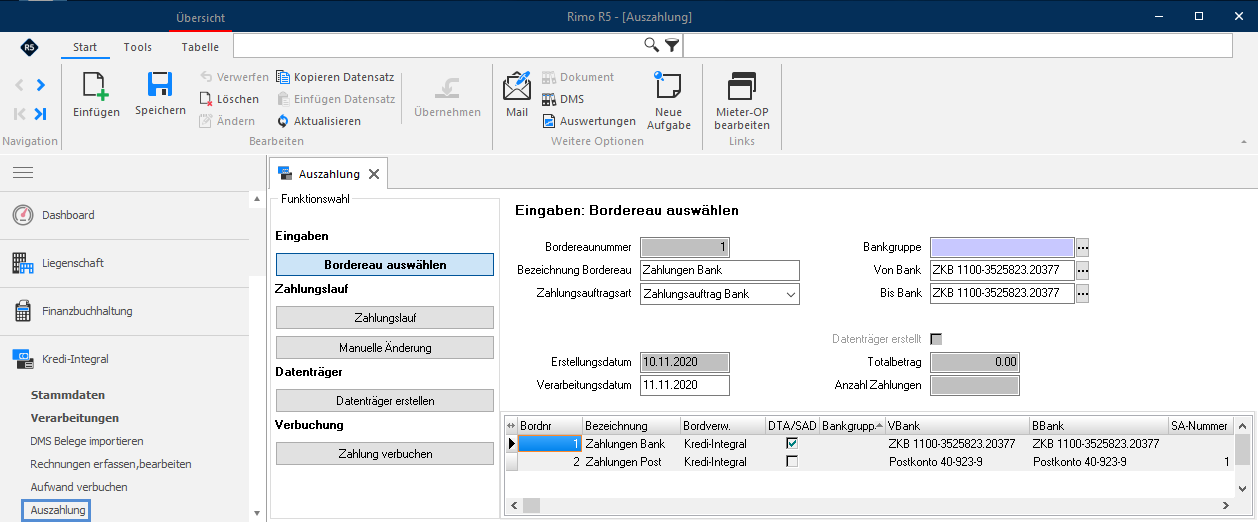Image resolution: width=1258 pixels, height=522 pixels.
Task: Switch to the Tabelle ribbon tab
Action: click(x=200, y=46)
